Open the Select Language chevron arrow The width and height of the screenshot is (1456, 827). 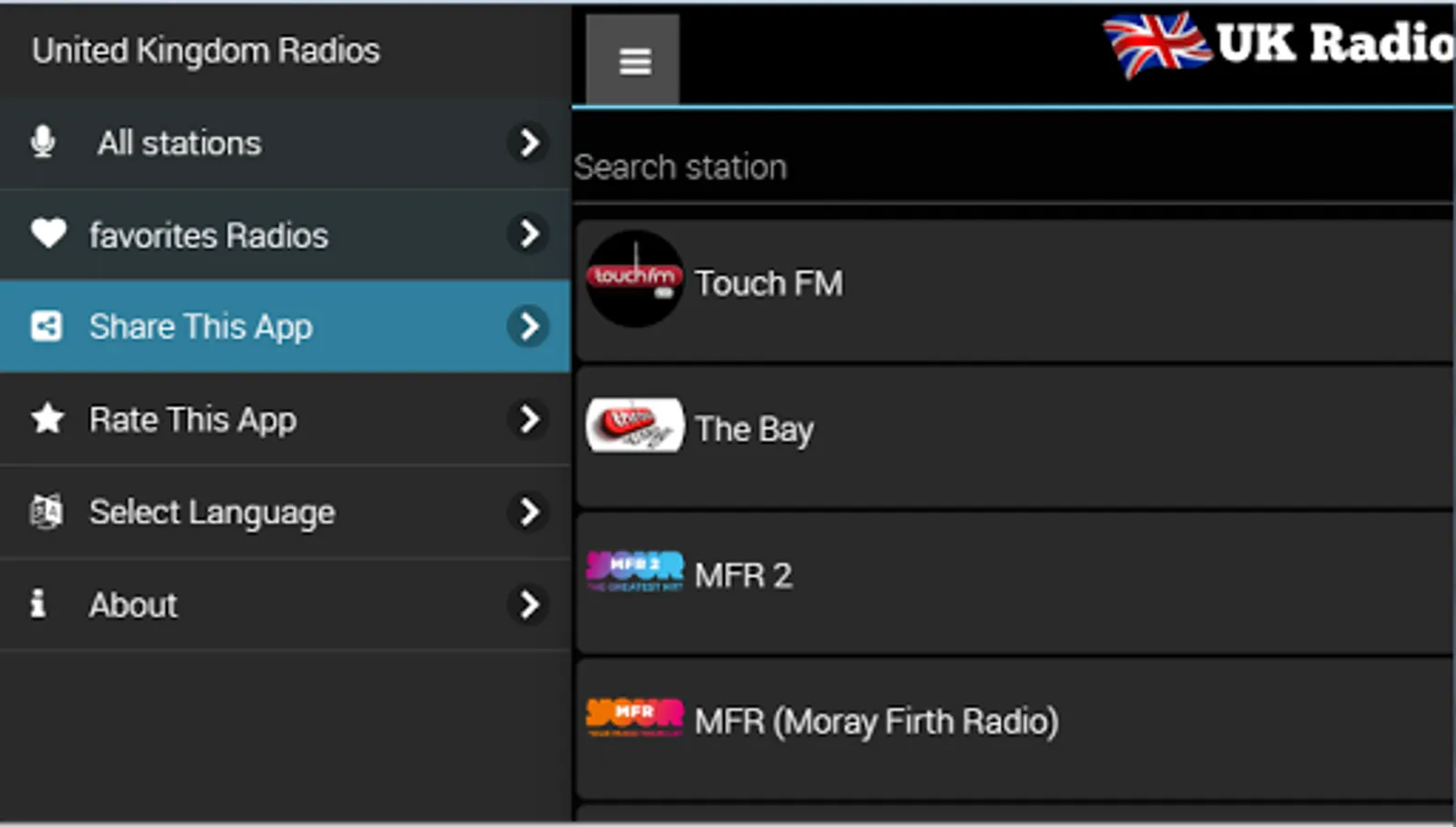tap(529, 512)
